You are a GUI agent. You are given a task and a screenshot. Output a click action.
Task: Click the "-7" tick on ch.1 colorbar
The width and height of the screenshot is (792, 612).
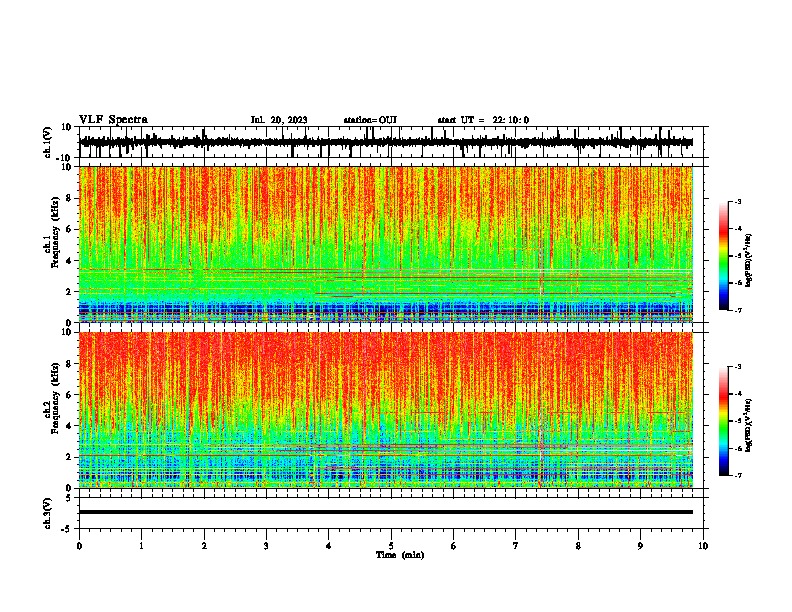(737, 310)
